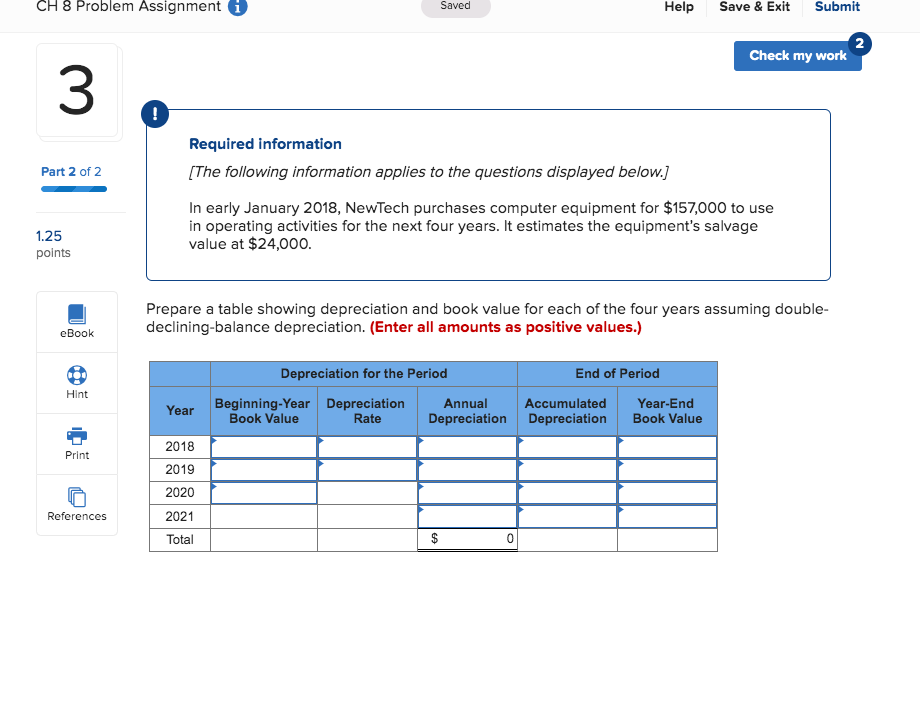This screenshot has height=718, width=920.
Task: Submit the assignment
Action: (x=837, y=7)
